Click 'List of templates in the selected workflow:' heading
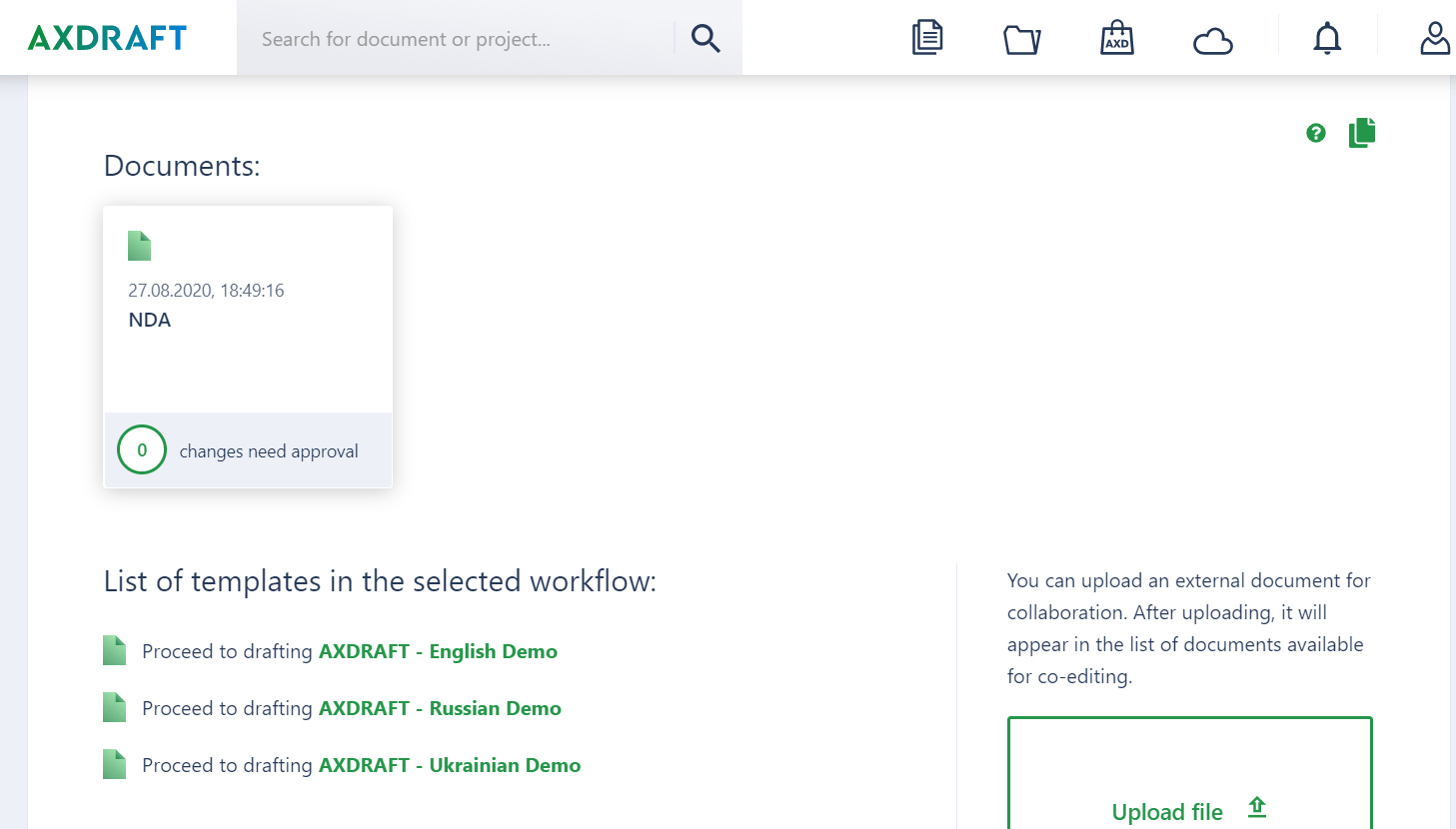 tap(381, 581)
